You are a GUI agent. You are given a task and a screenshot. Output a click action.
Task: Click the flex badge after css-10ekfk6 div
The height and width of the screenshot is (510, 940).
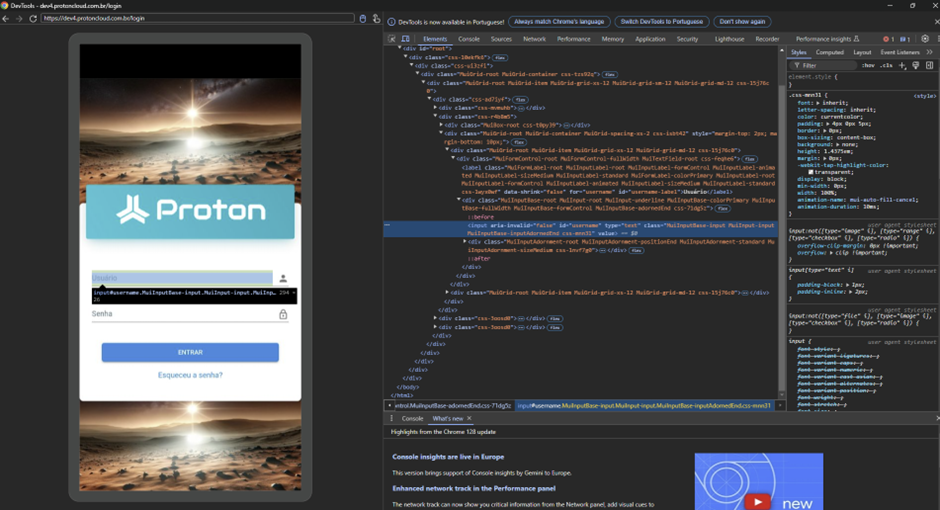pyautogui.click(x=500, y=58)
